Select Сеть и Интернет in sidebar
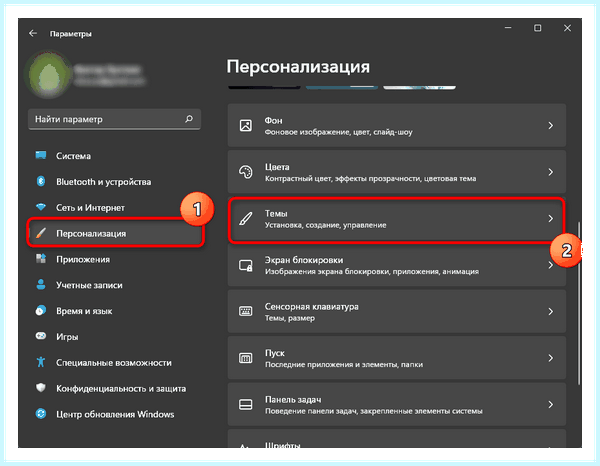This screenshot has height=466, width=600. pos(114,207)
